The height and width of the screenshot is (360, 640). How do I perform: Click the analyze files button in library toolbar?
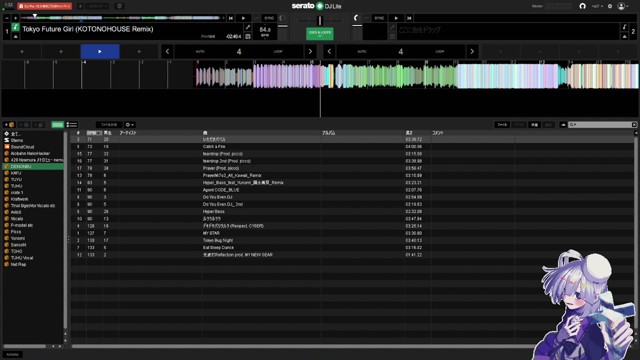point(109,124)
